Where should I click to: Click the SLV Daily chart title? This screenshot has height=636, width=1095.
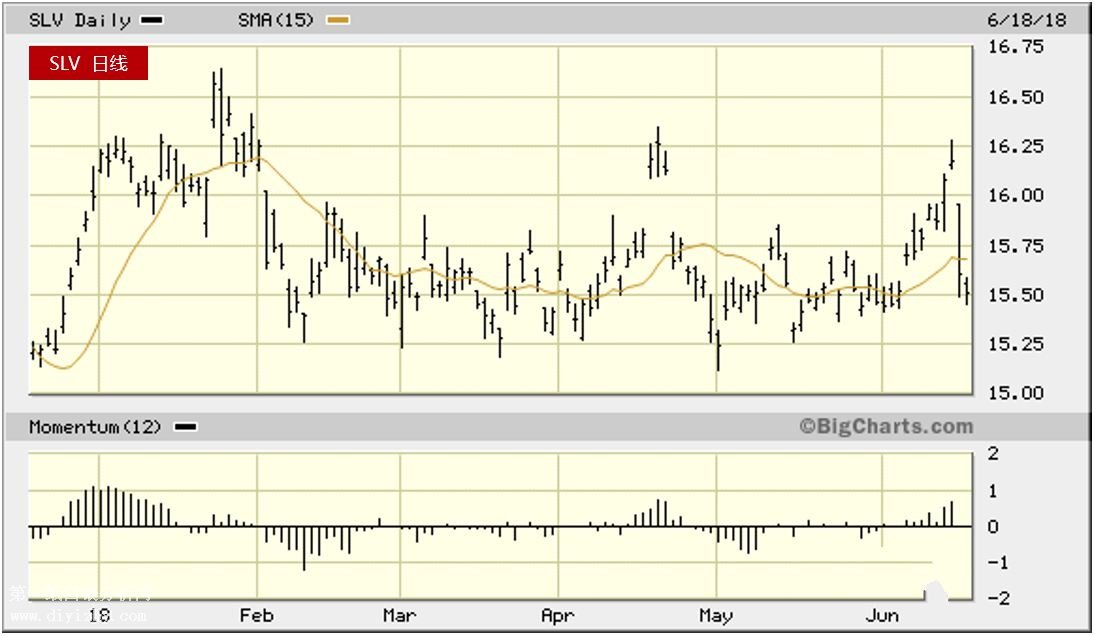(x=79, y=20)
